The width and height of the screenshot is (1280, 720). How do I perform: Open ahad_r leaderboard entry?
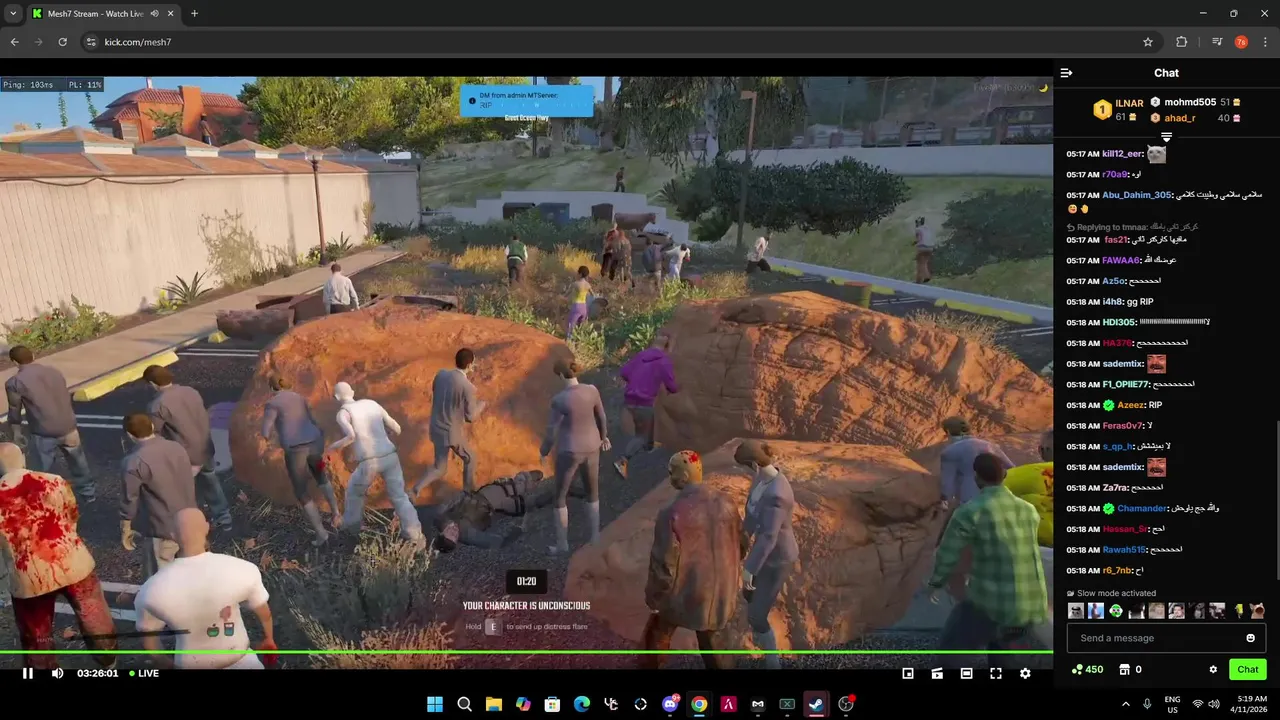(1195, 118)
